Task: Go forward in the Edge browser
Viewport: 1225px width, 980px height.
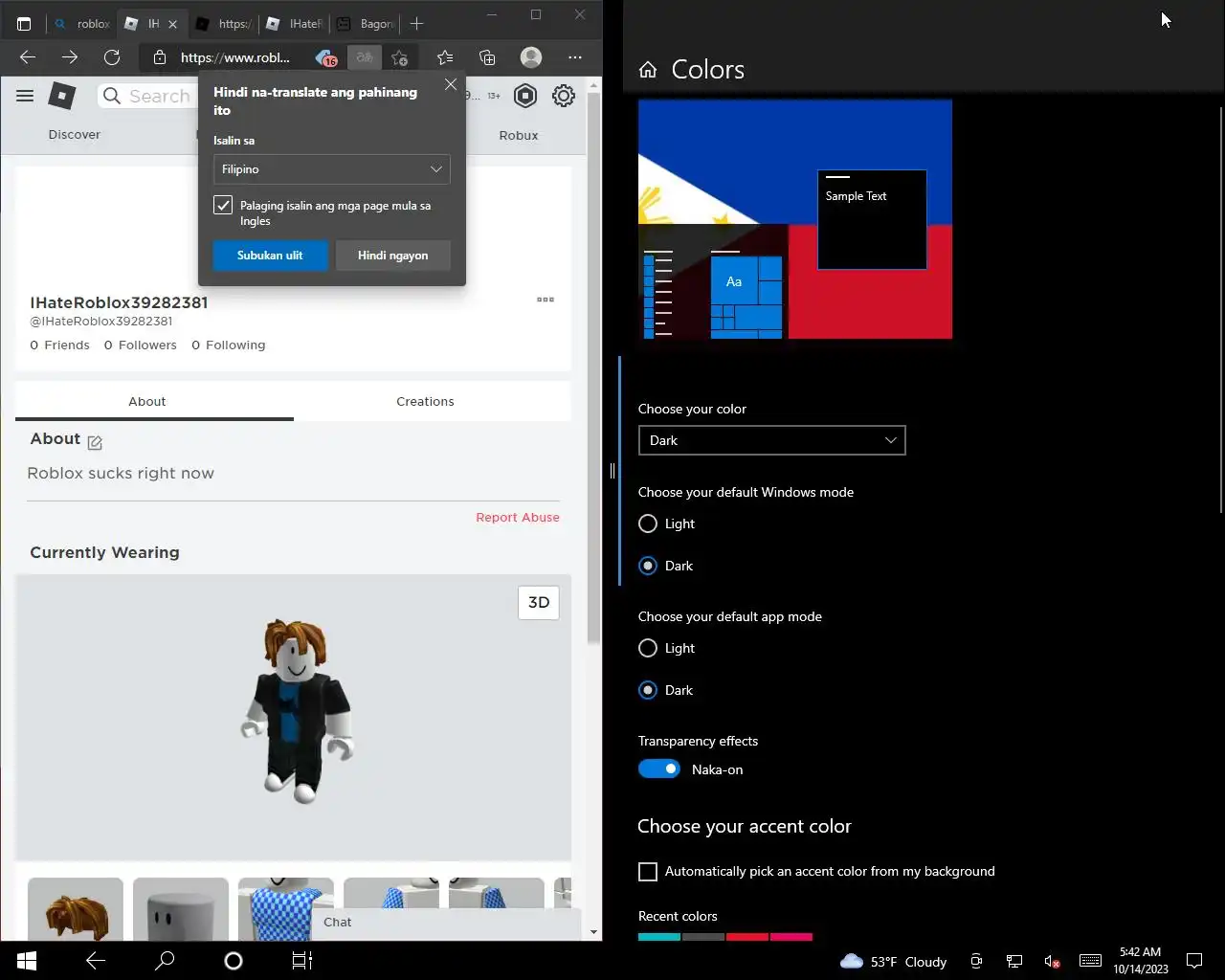Action: pos(70,57)
